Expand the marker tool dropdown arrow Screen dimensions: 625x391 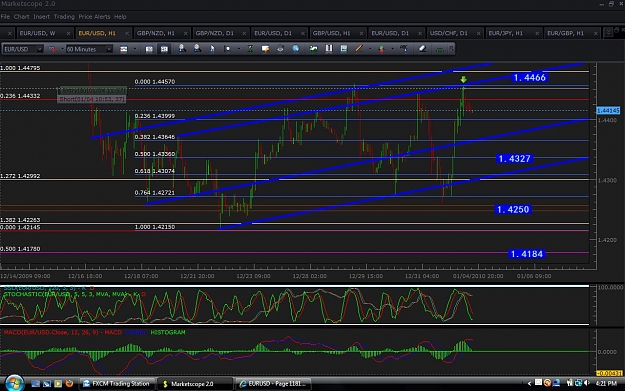tap(393, 49)
